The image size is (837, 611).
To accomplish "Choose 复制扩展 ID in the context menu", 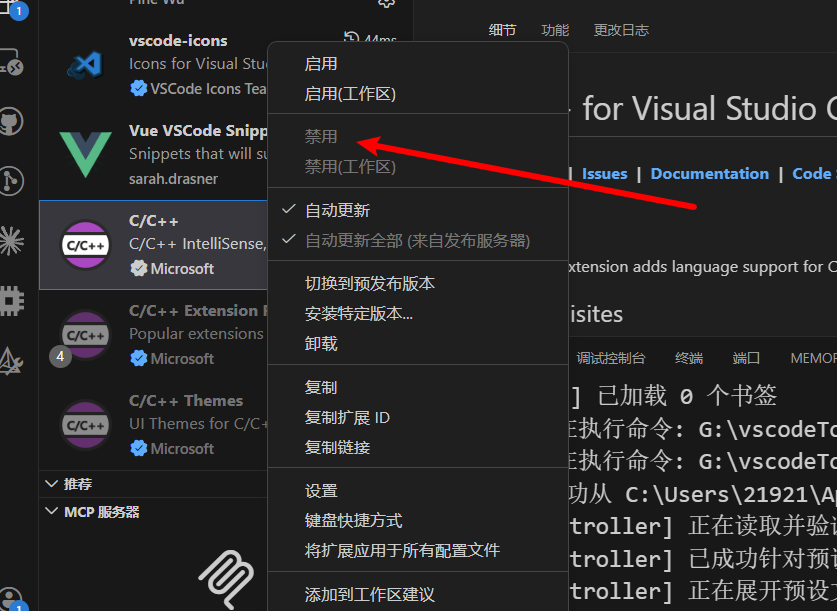I will (x=417, y=417).
